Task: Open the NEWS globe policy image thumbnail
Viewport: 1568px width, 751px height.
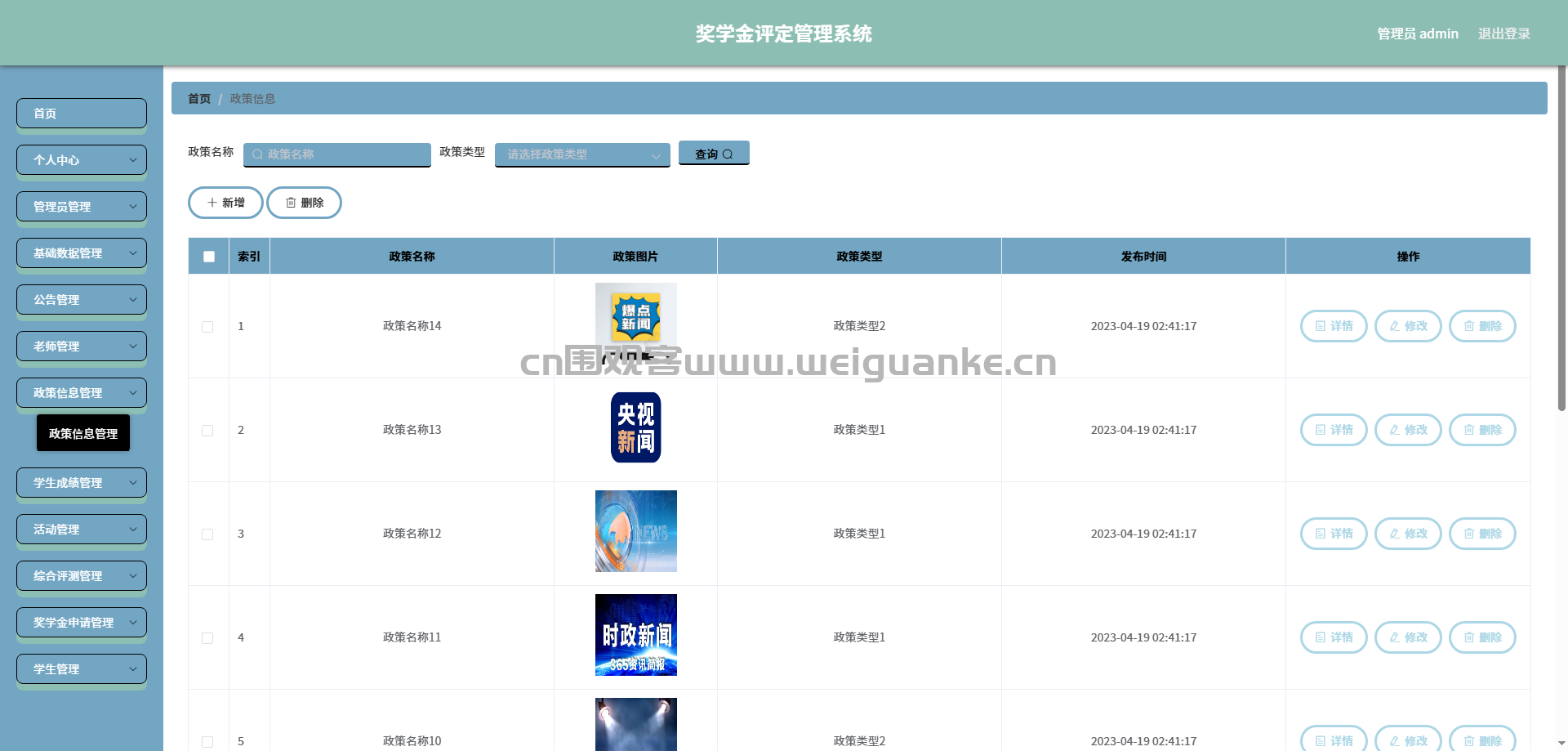Action: pos(636,531)
